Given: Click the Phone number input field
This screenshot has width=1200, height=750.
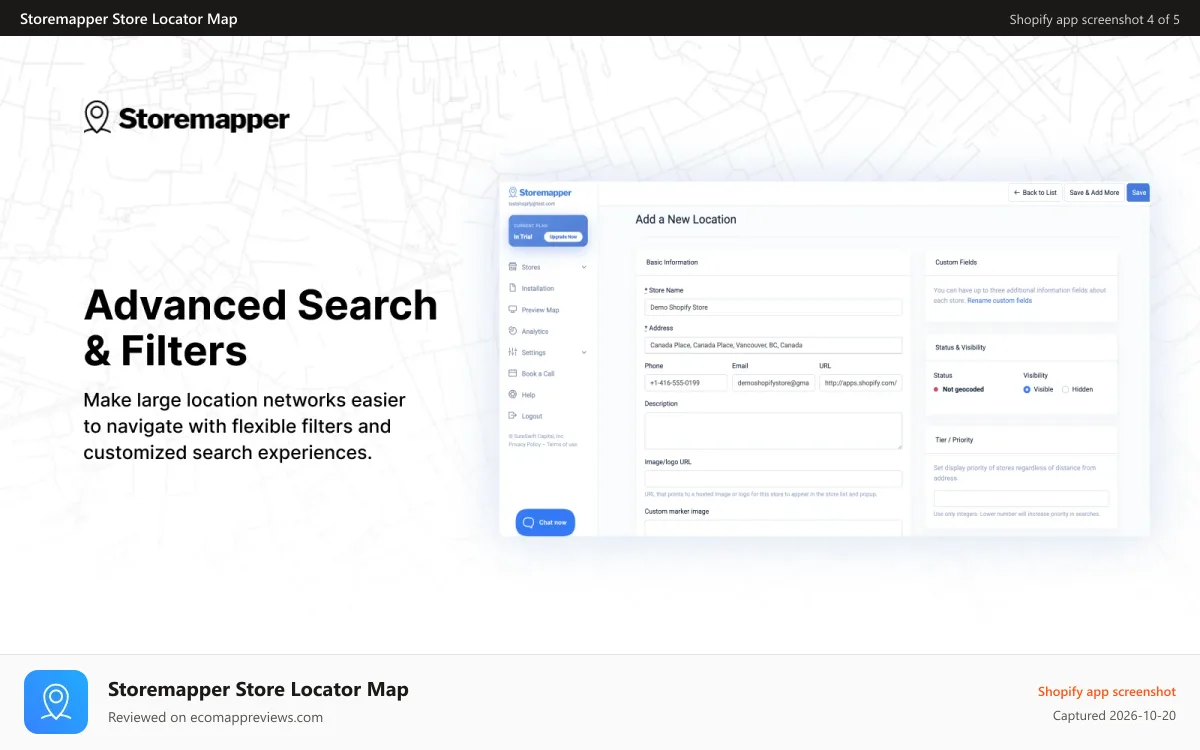Looking at the screenshot, I should (x=686, y=382).
